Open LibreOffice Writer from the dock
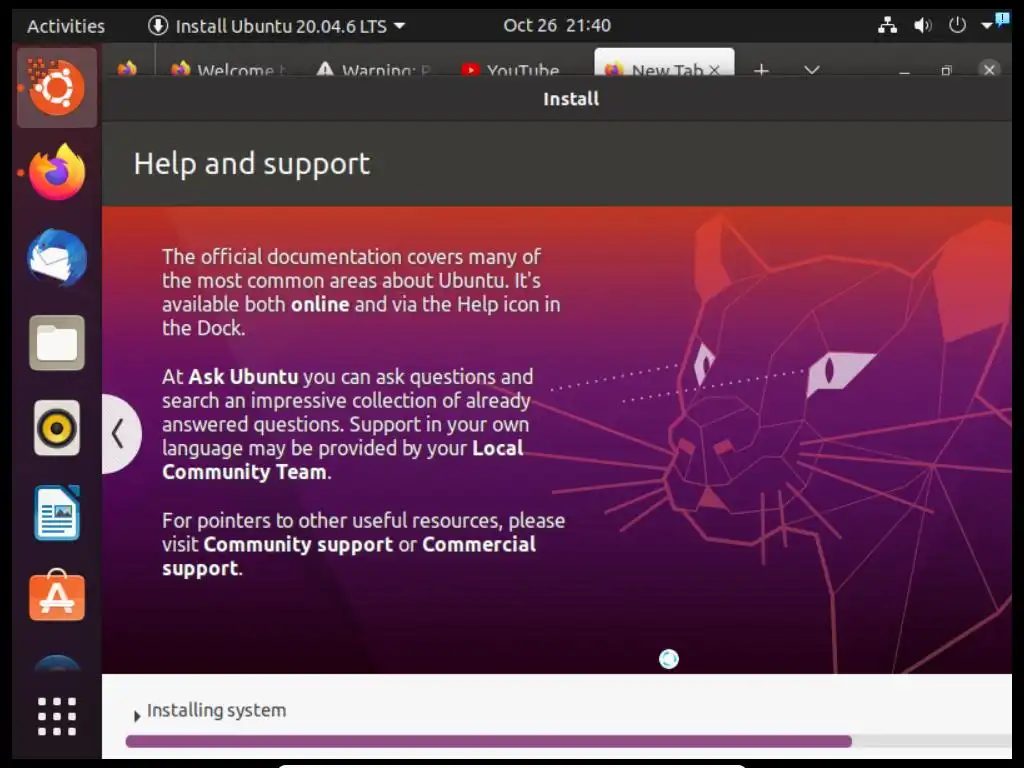1024x768 pixels. [57, 513]
